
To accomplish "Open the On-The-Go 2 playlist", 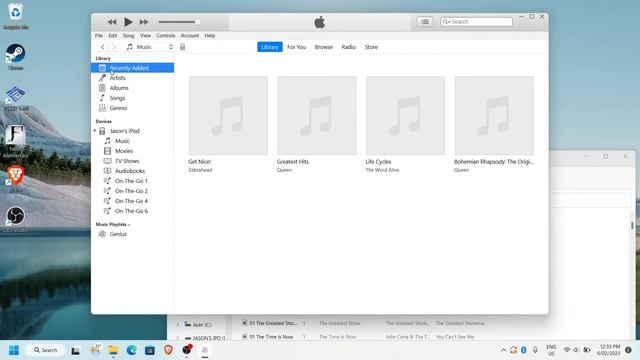I will pos(131,191).
